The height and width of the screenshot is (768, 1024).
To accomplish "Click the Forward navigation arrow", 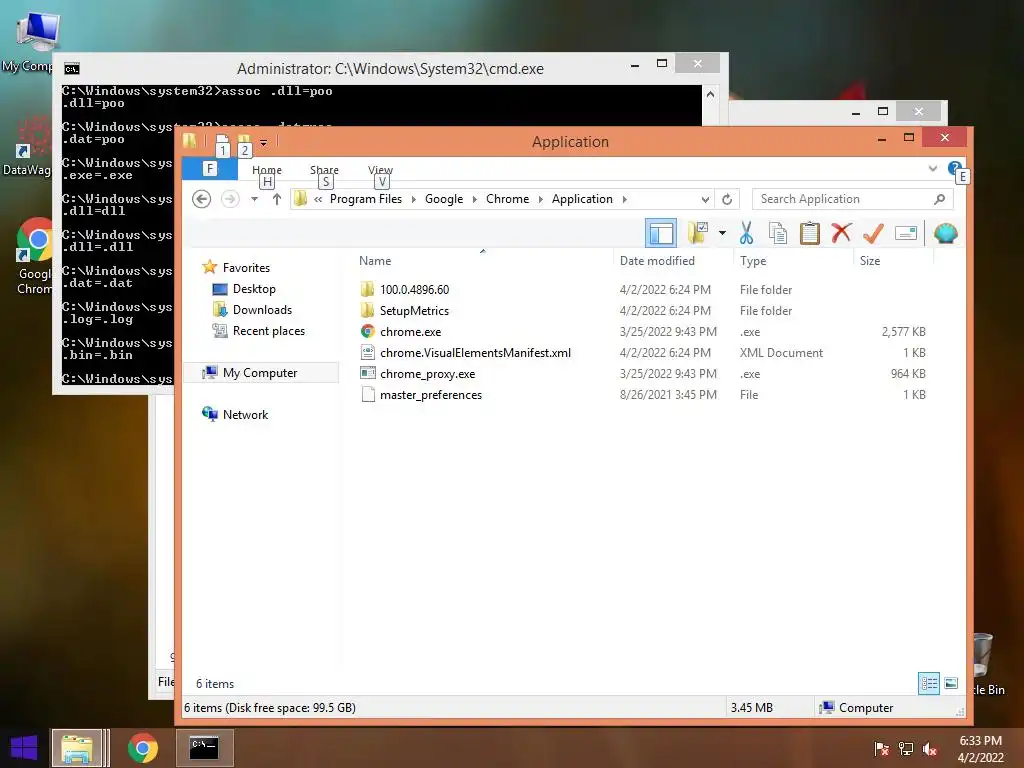I will click(230, 199).
